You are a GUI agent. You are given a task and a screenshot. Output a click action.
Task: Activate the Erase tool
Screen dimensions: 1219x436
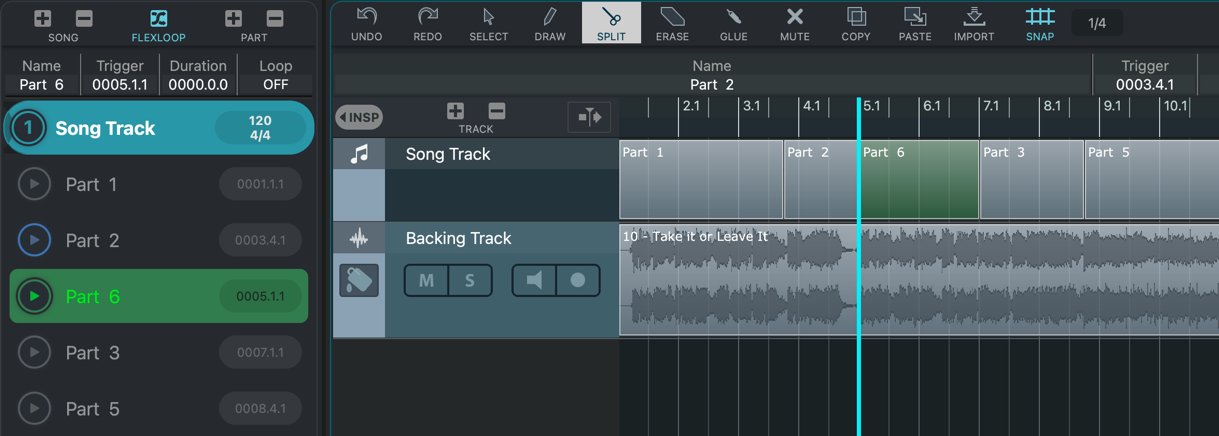tap(672, 22)
